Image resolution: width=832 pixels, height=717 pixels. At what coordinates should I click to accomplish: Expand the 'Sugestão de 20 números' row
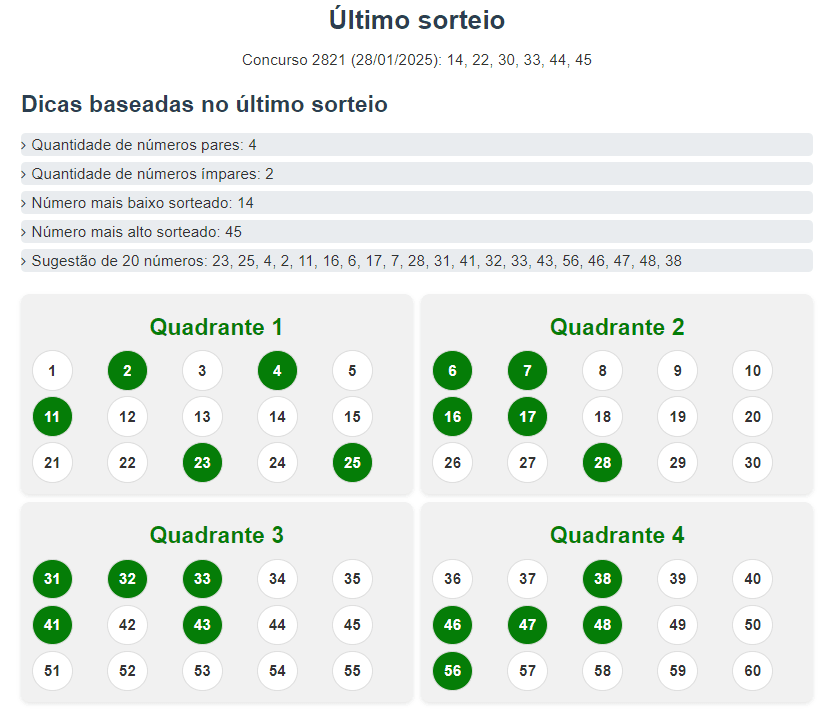point(417,261)
